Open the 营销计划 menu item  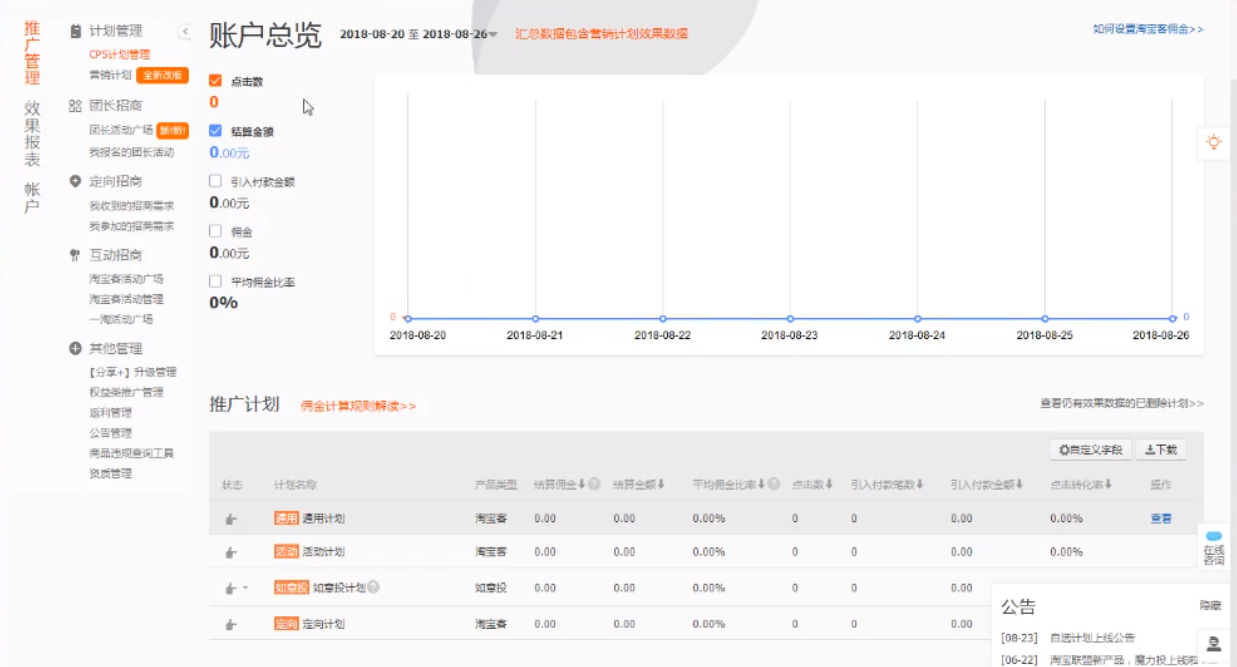click(x=110, y=75)
